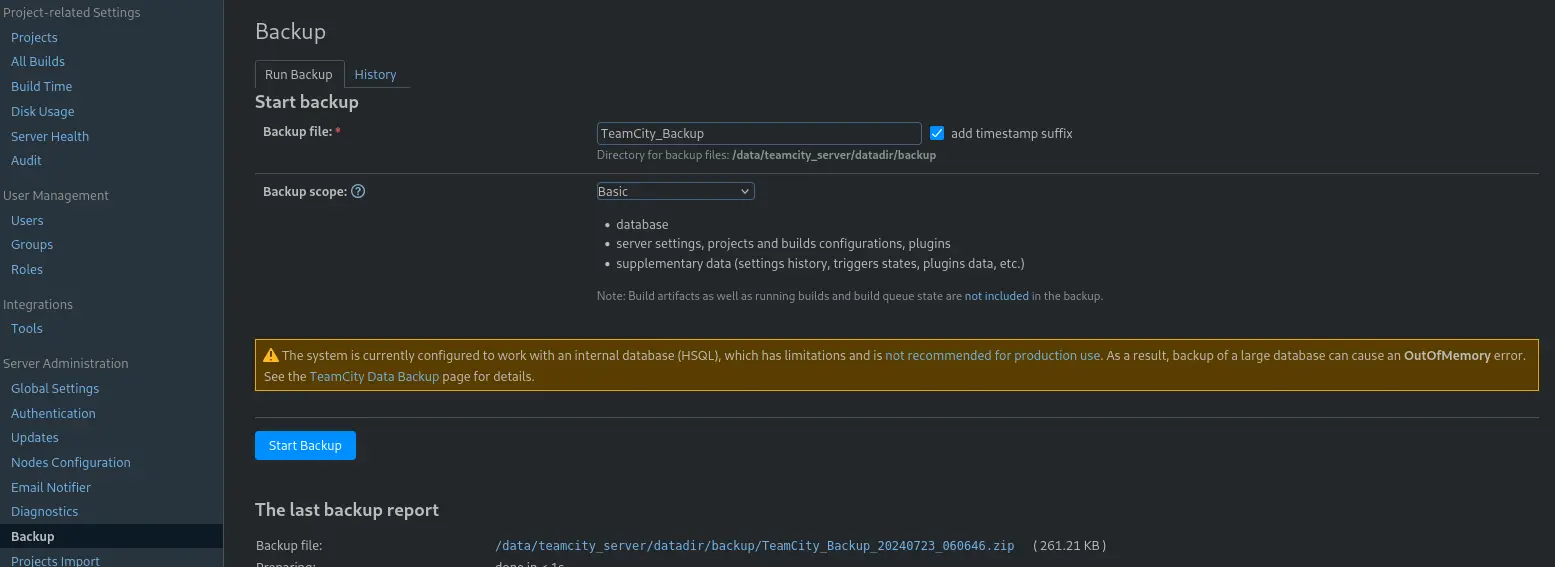Click 'The last backup report' heading

point(347,510)
